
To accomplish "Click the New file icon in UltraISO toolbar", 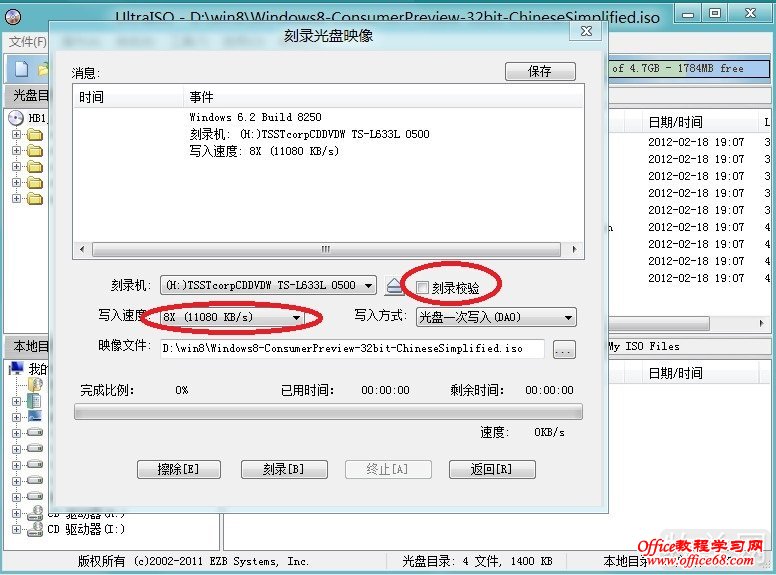I will [21, 69].
